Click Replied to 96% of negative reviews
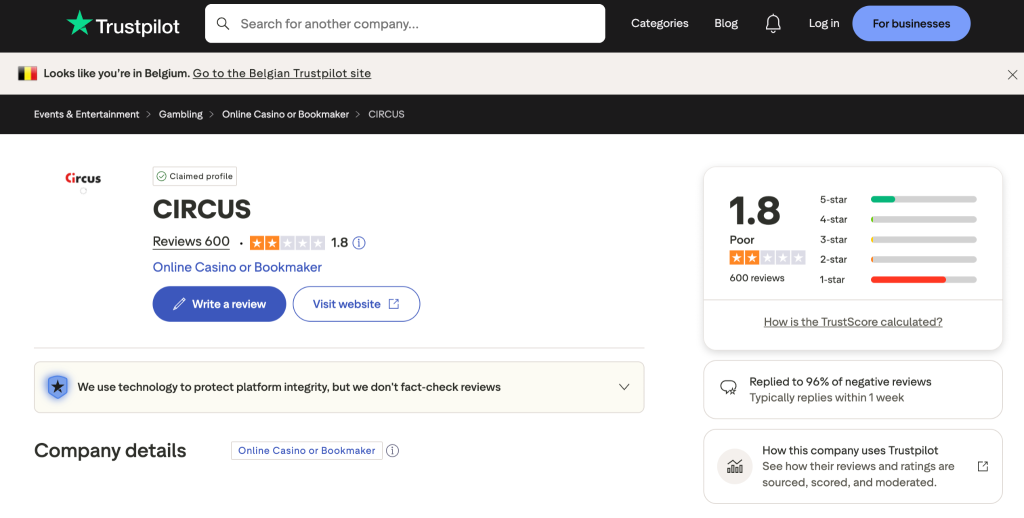The image size is (1024, 518). [x=840, y=381]
